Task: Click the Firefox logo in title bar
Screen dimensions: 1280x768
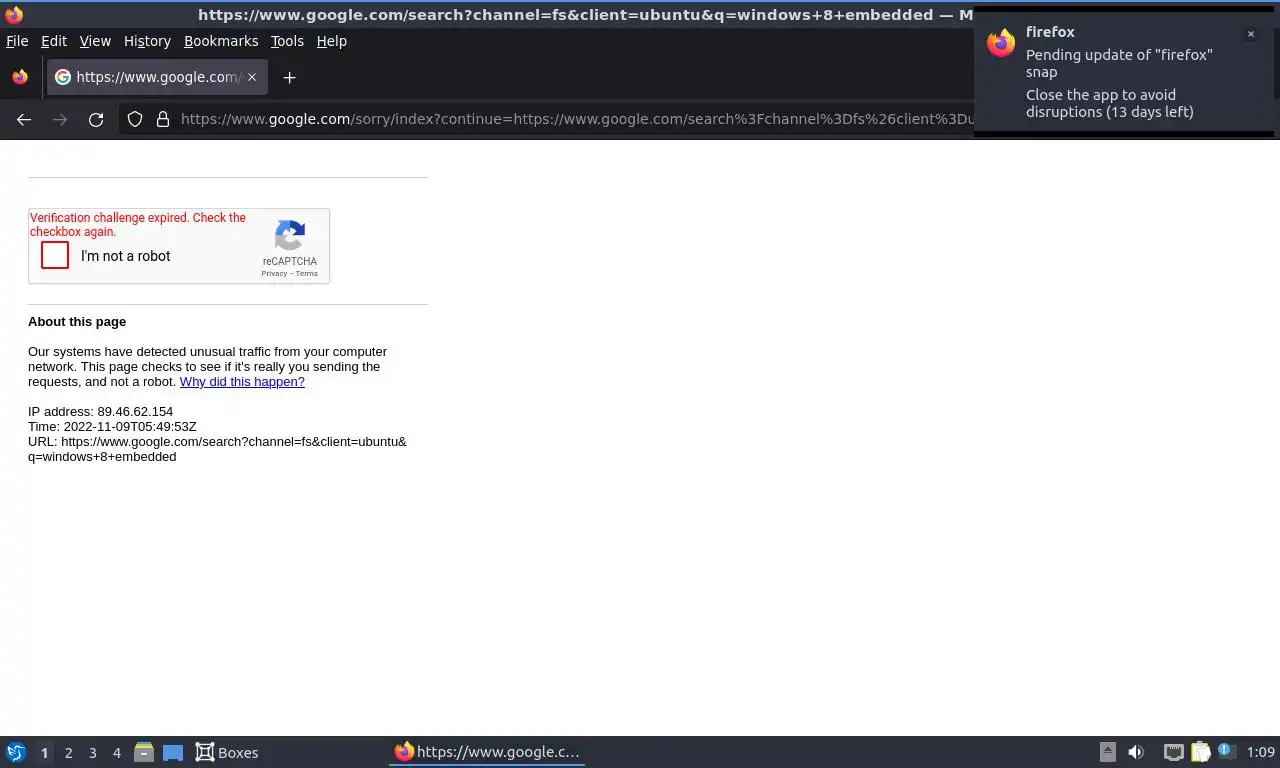Action: [14, 14]
